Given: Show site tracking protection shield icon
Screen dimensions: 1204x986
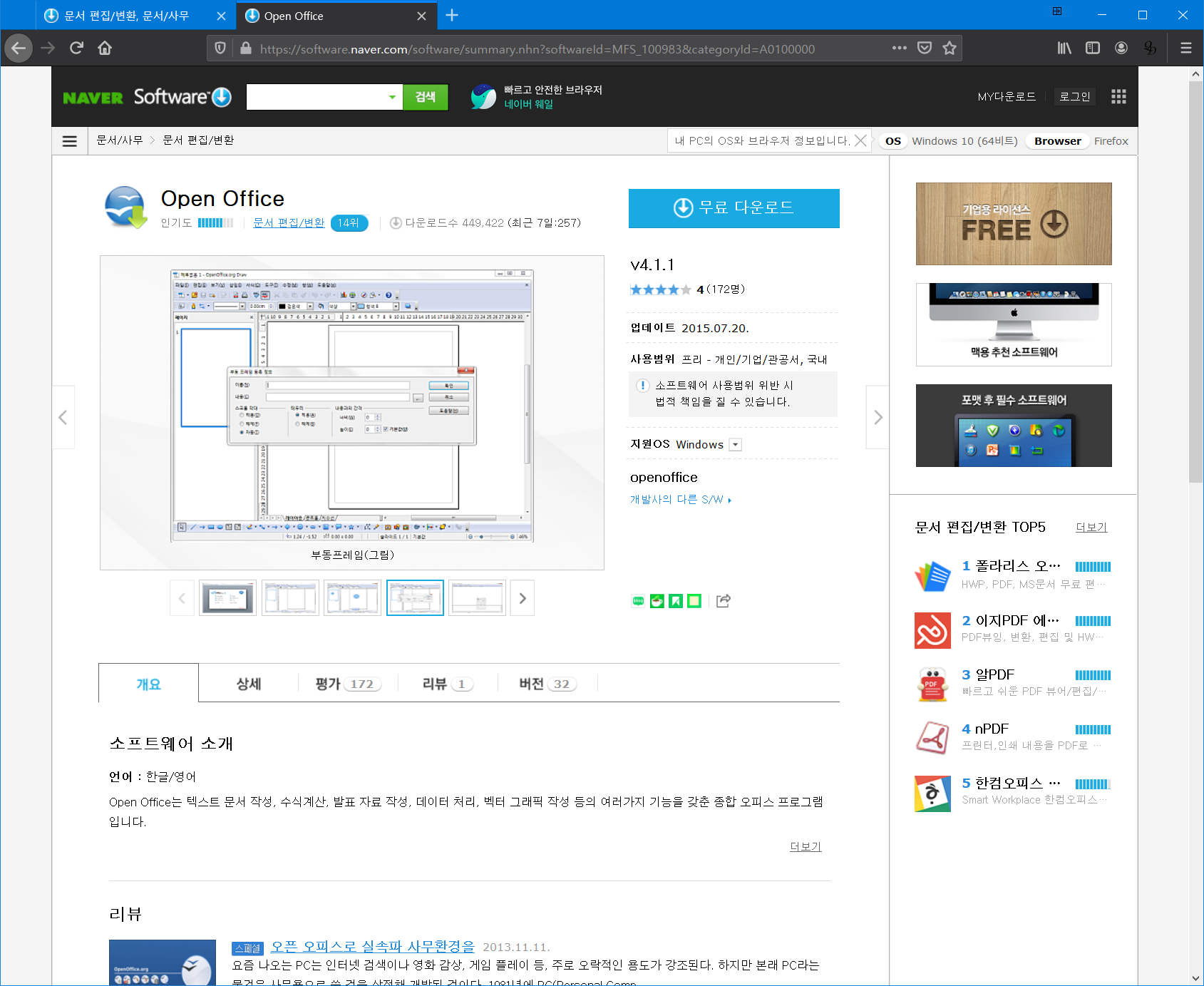Looking at the screenshot, I should 220,48.
